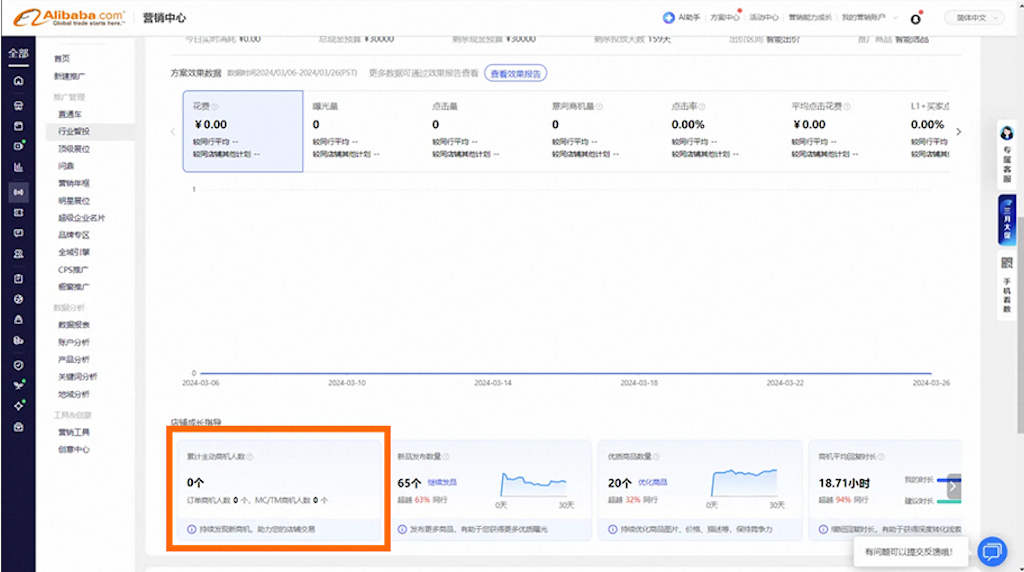Click the 新品发布数量 trend chart
1024x572 pixels.
pos(534,485)
